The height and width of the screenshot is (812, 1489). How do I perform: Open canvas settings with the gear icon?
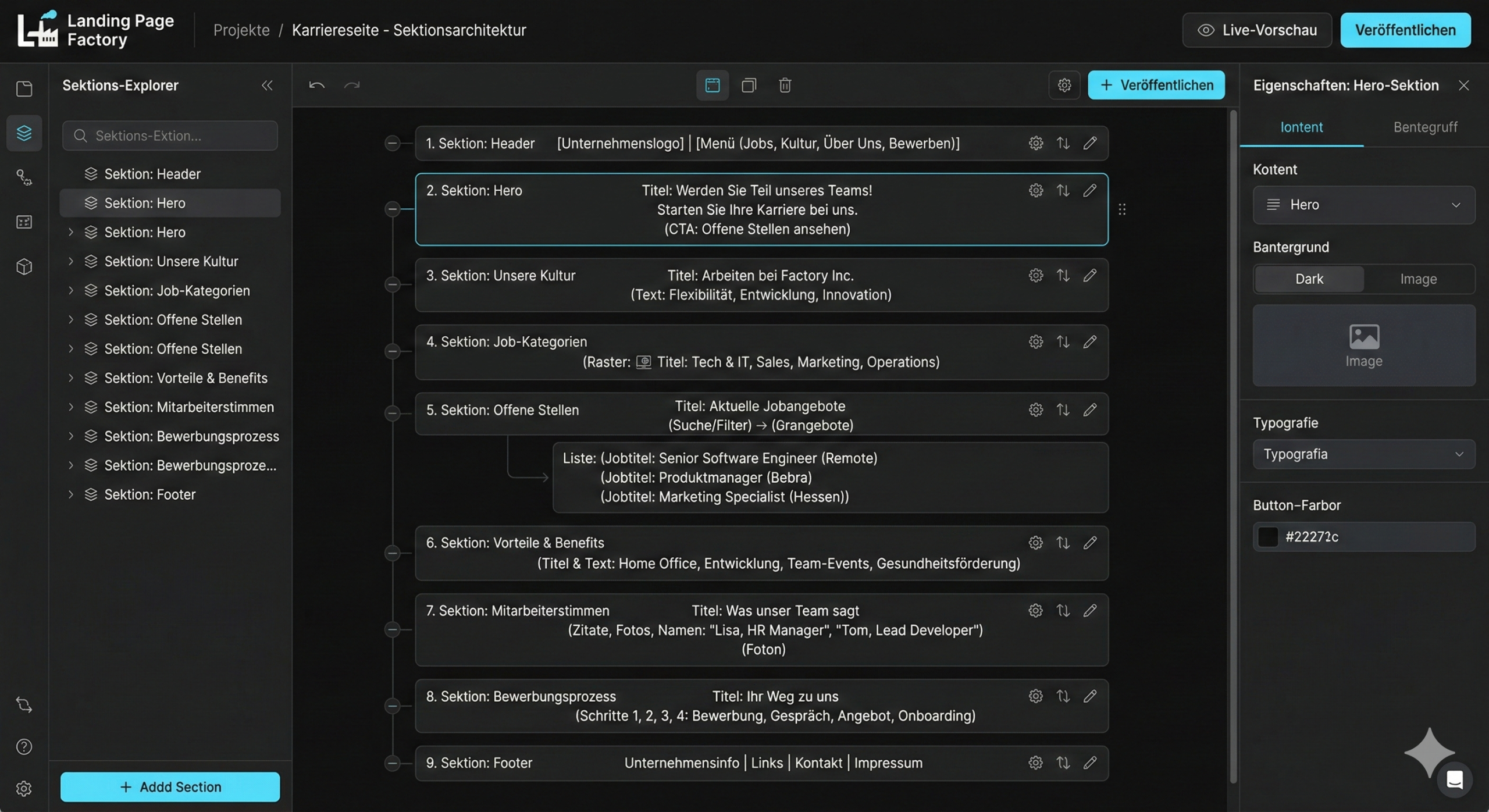point(1064,85)
